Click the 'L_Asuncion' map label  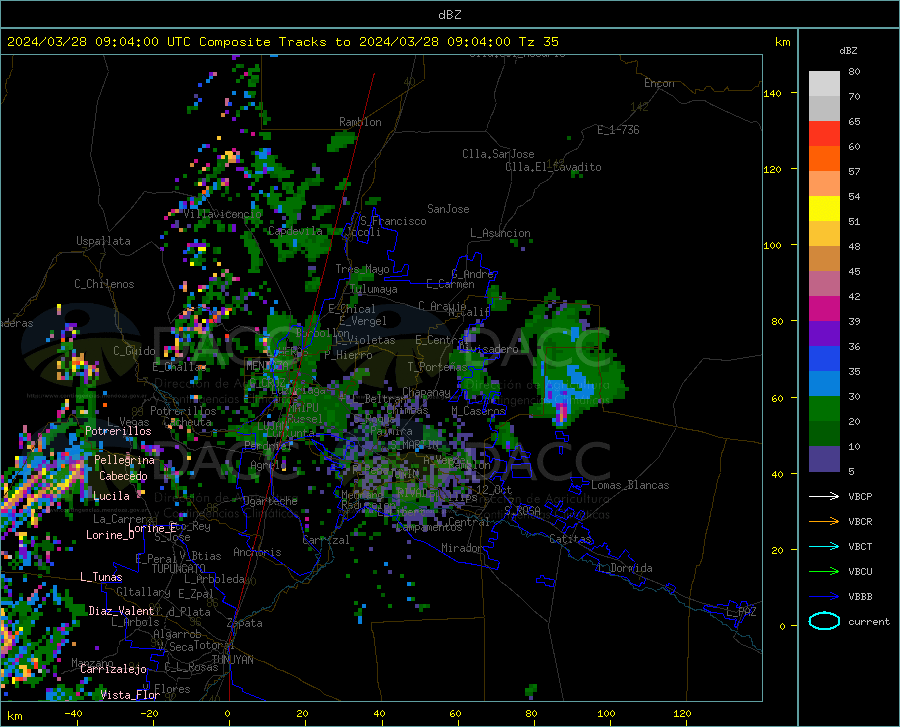point(500,233)
